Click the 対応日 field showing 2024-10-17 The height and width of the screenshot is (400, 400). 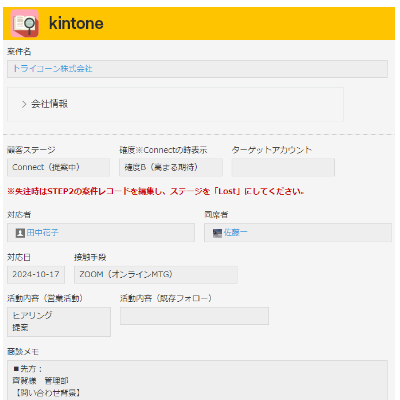pyautogui.click(x=36, y=275)
